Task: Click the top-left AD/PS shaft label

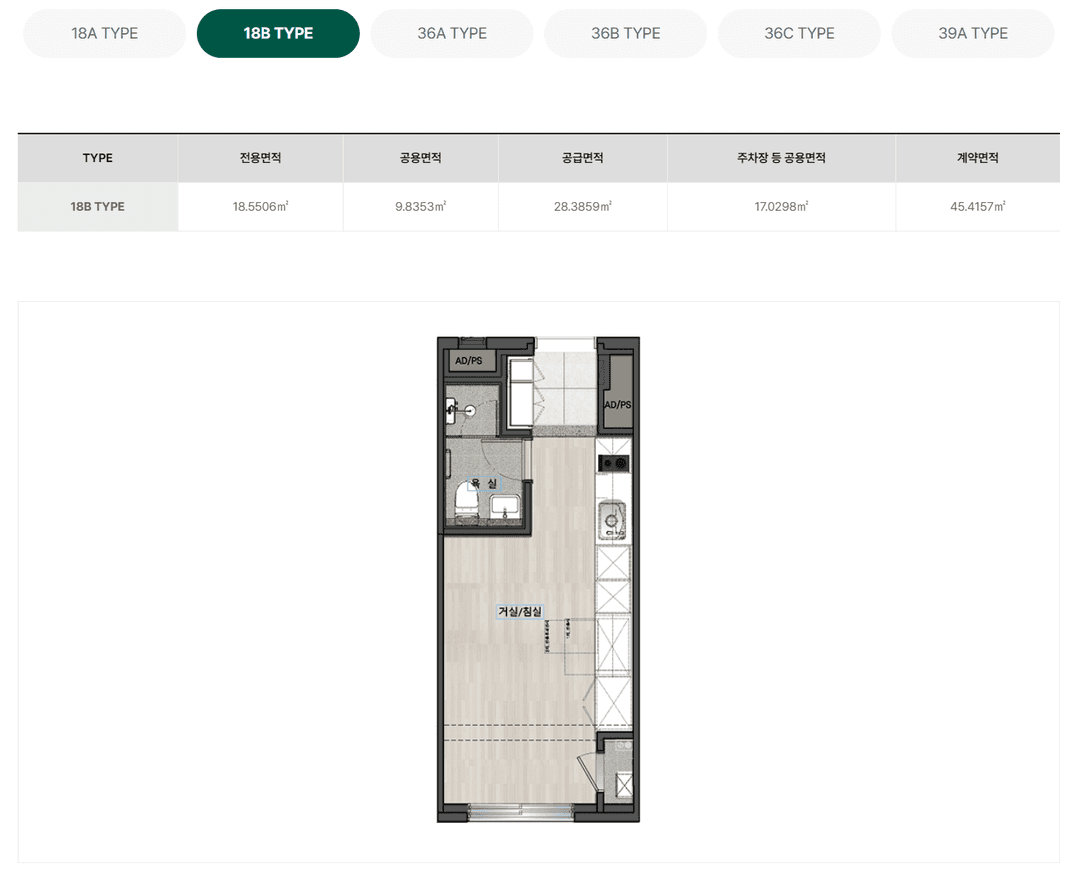Action: (468, 361)
